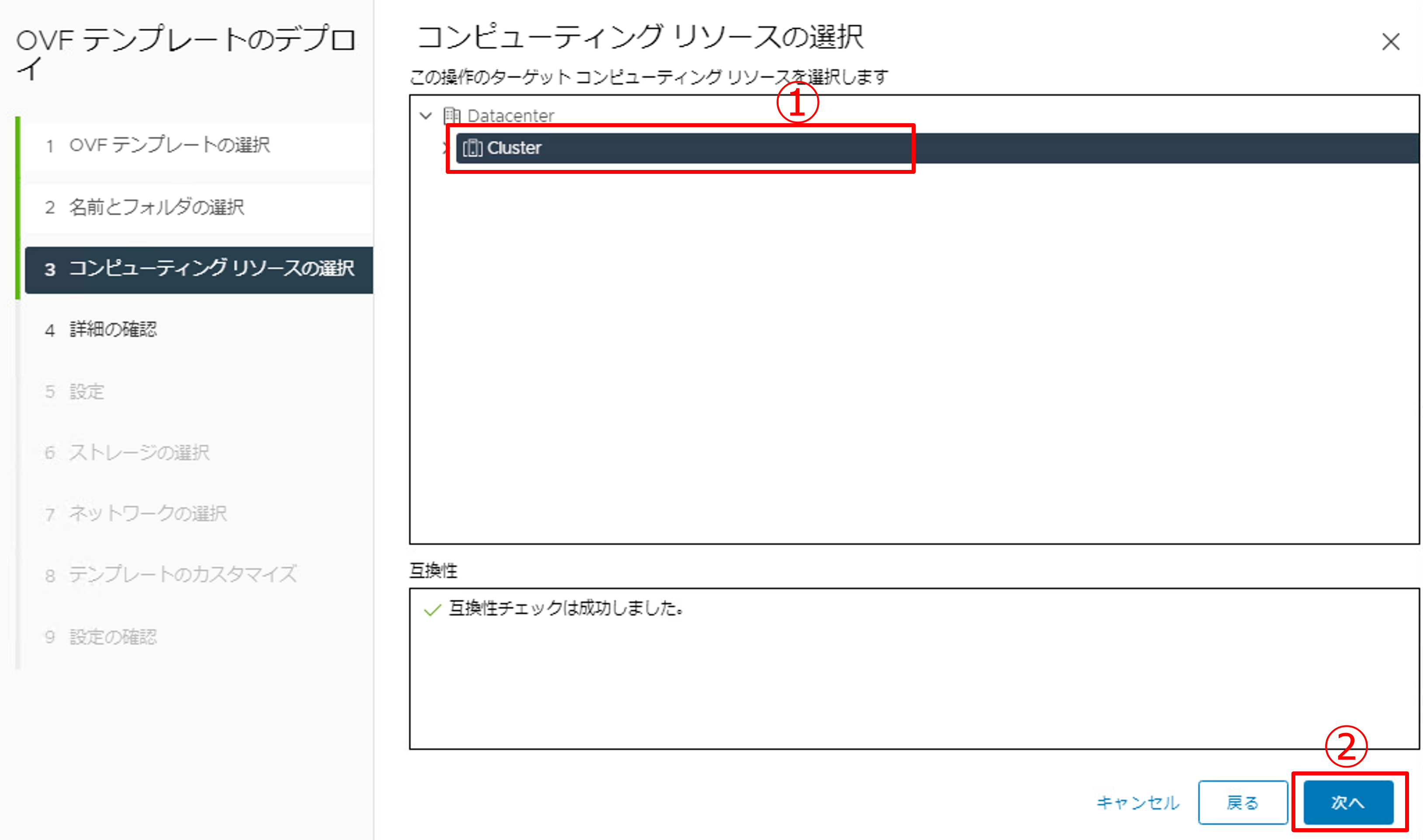
Task: Select the Datacenter tree item
Action: coord(510,116)
